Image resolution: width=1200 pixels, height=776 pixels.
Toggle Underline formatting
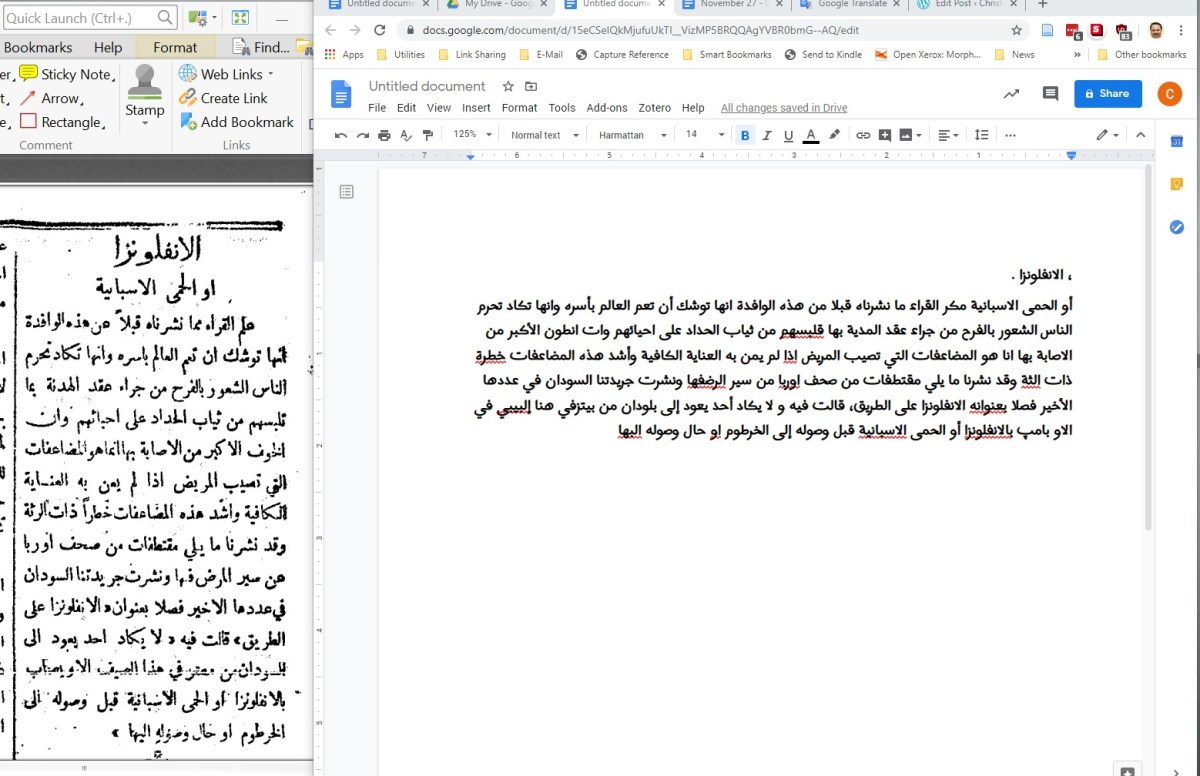pos(788,133)
